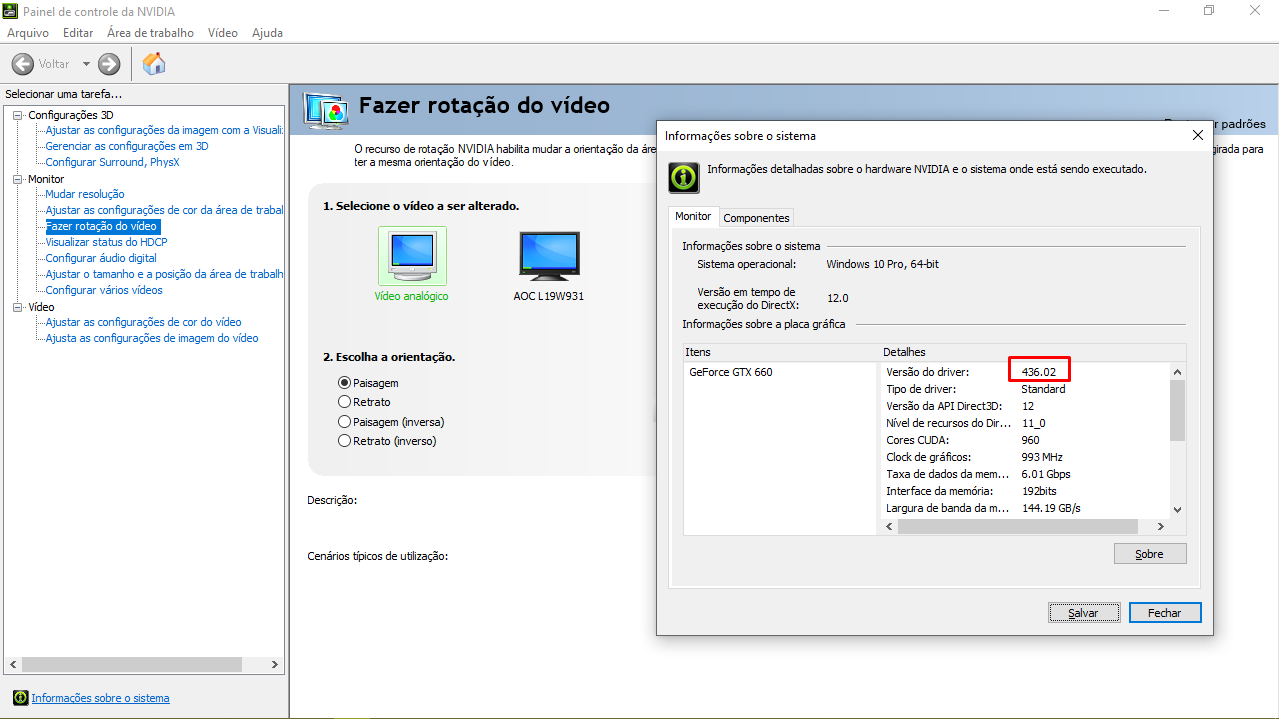Choose the Retrato orientation option

tap(345, 402)
